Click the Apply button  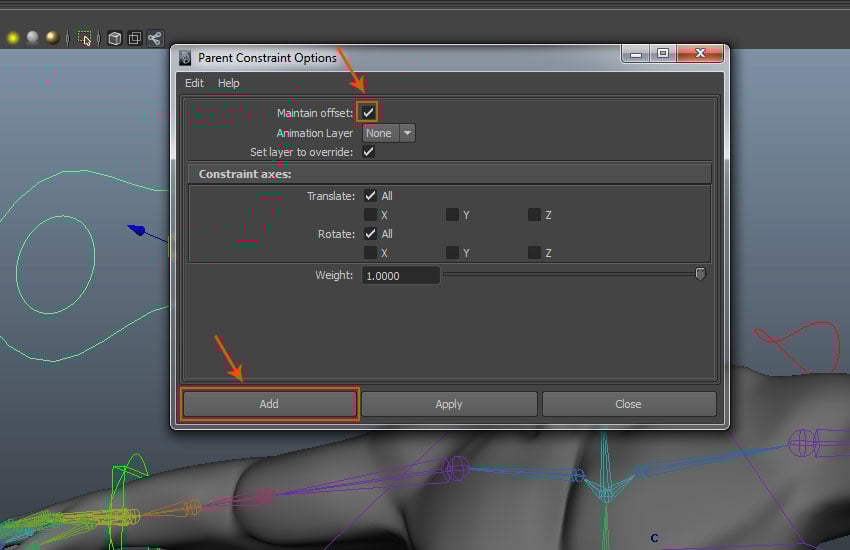point(449,404)
